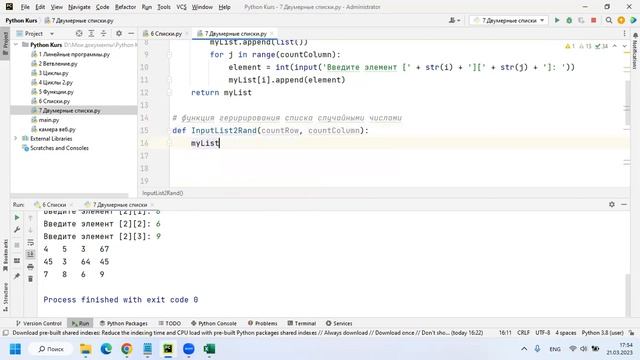Screen dimensions: 640x360
Task: Run the current configuration with green play icon
Action: [x=557, y=20]
